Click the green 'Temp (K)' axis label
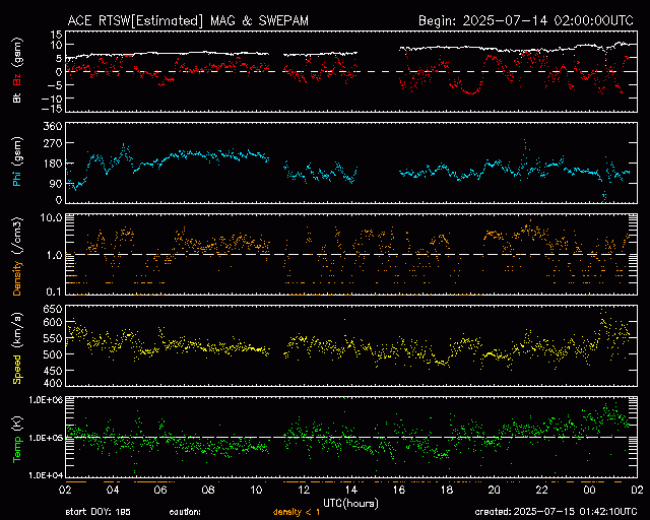Image resolution: width=650 pixels, height=520 pixels. pos(17,439)
